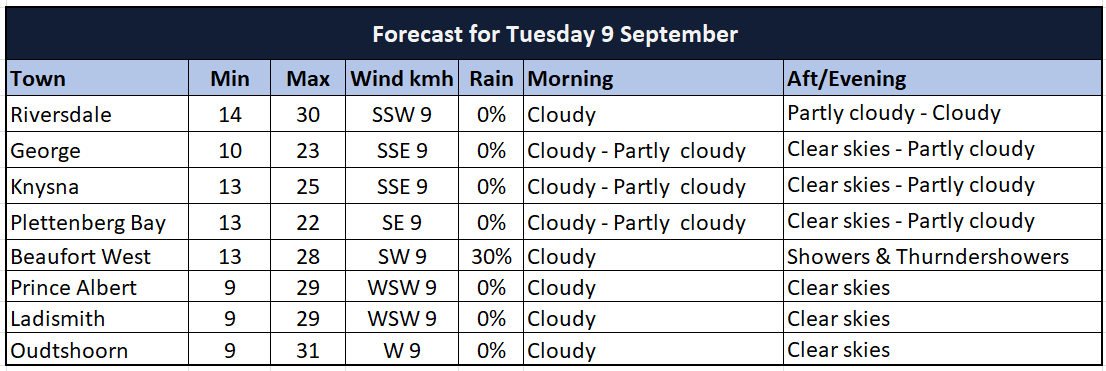Click the Wind kmh header cell
The width and height of the screenshot is (1106, 371).
click(401, 78)
